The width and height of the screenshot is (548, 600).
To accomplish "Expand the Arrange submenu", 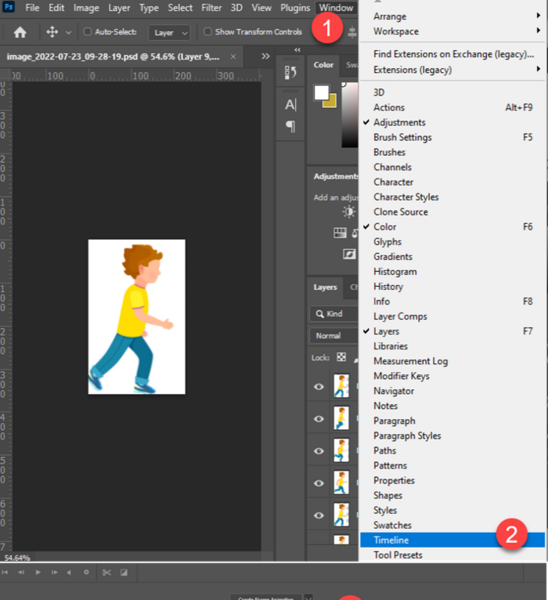I will coord(452,16).
